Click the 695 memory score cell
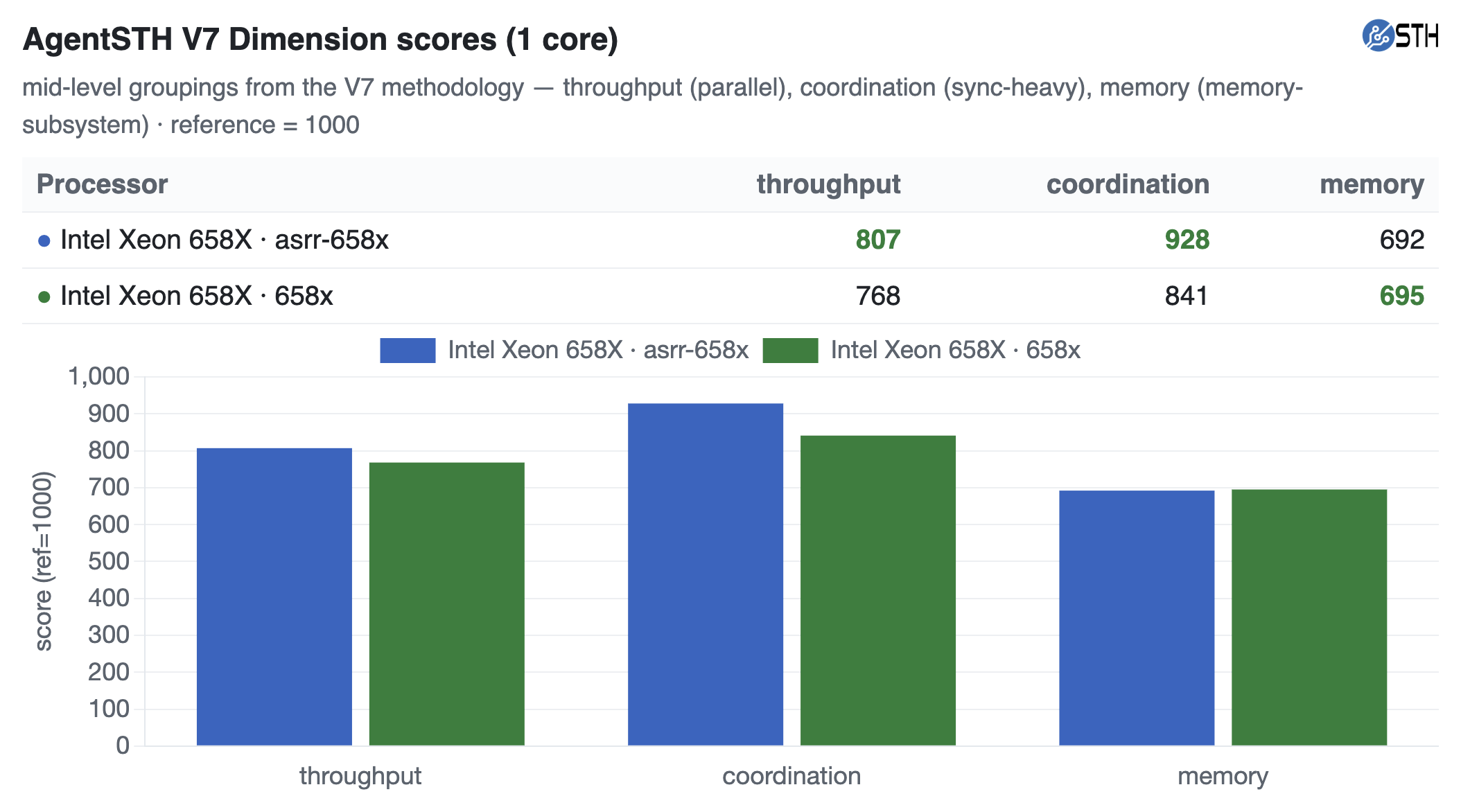The width and height of the screenshot is (1461, 812). (1401, 296)
